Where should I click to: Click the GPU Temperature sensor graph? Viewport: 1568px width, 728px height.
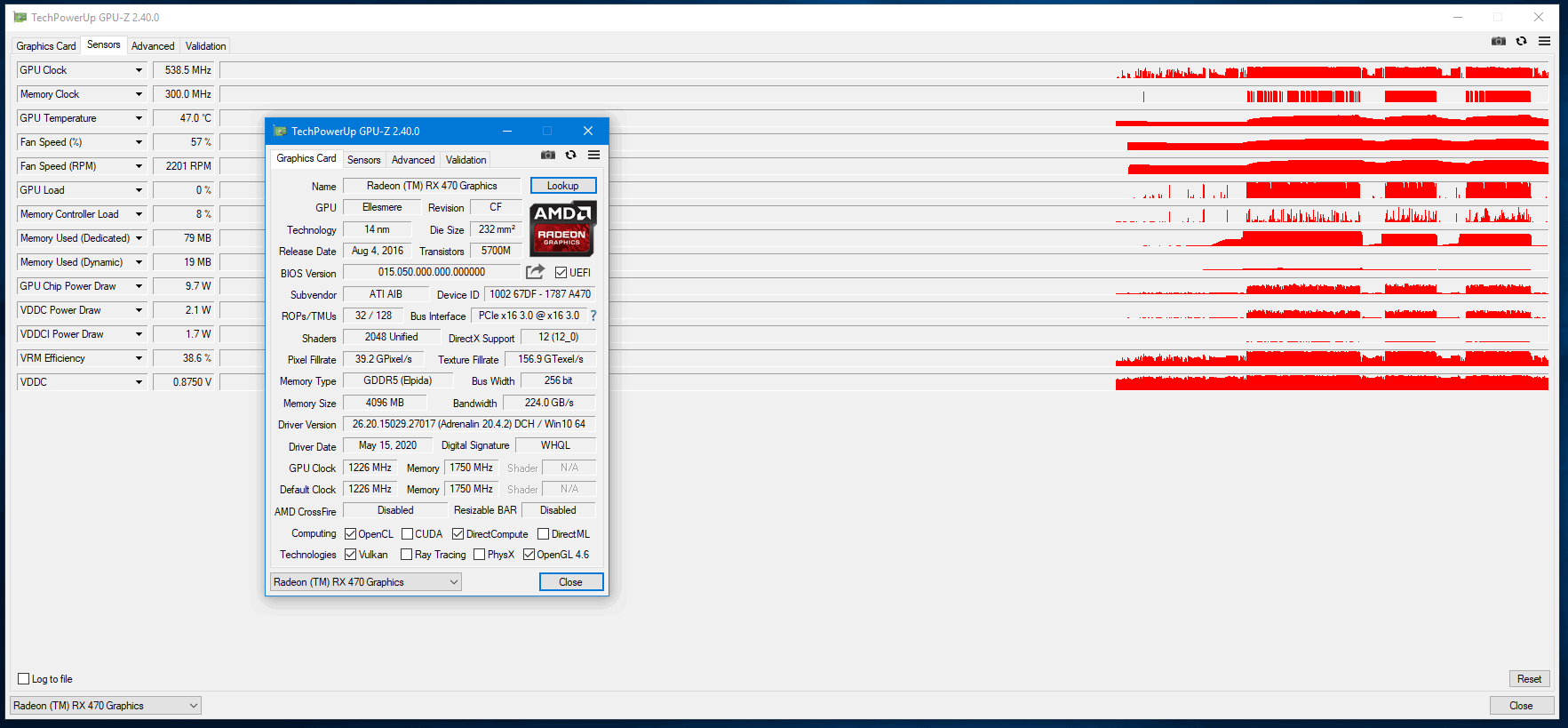(884, 118)
